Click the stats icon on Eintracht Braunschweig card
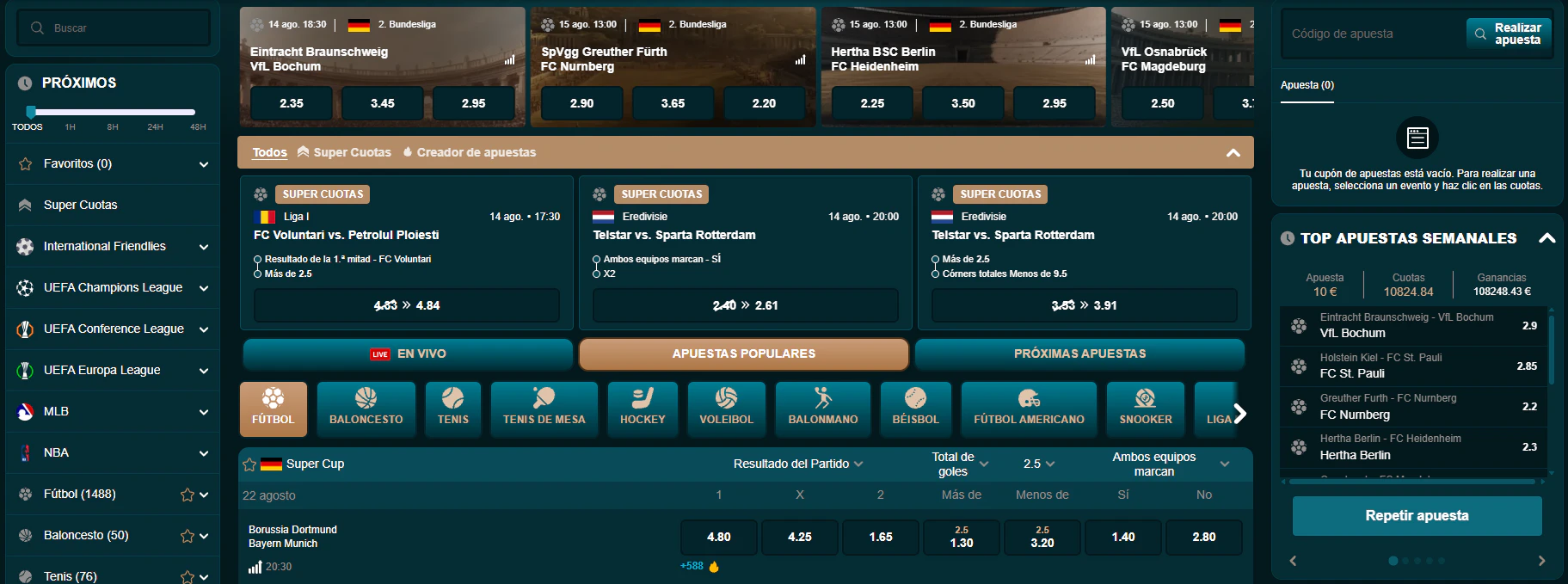1568x584 pixels. (509, 59)
